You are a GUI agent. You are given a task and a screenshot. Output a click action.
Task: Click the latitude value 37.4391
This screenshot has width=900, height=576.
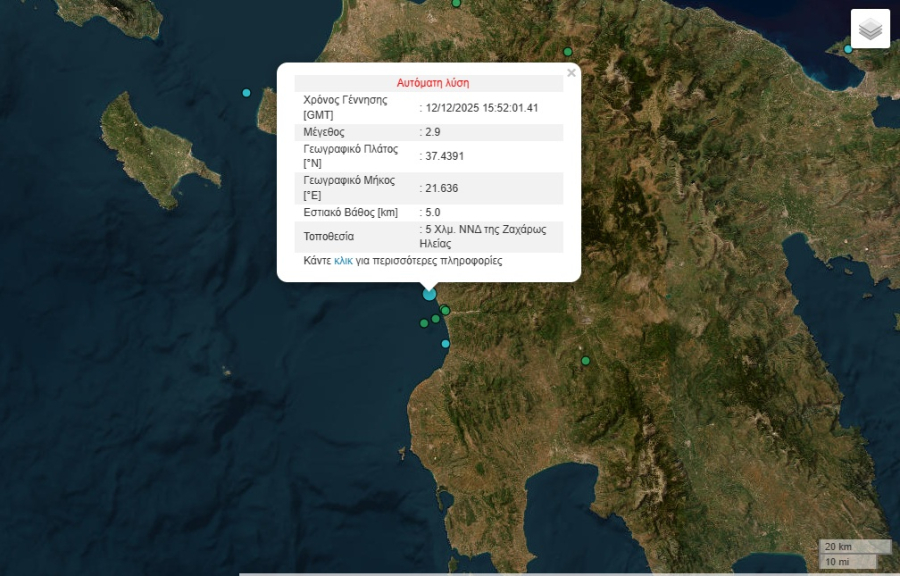click(x=444, y=156)
